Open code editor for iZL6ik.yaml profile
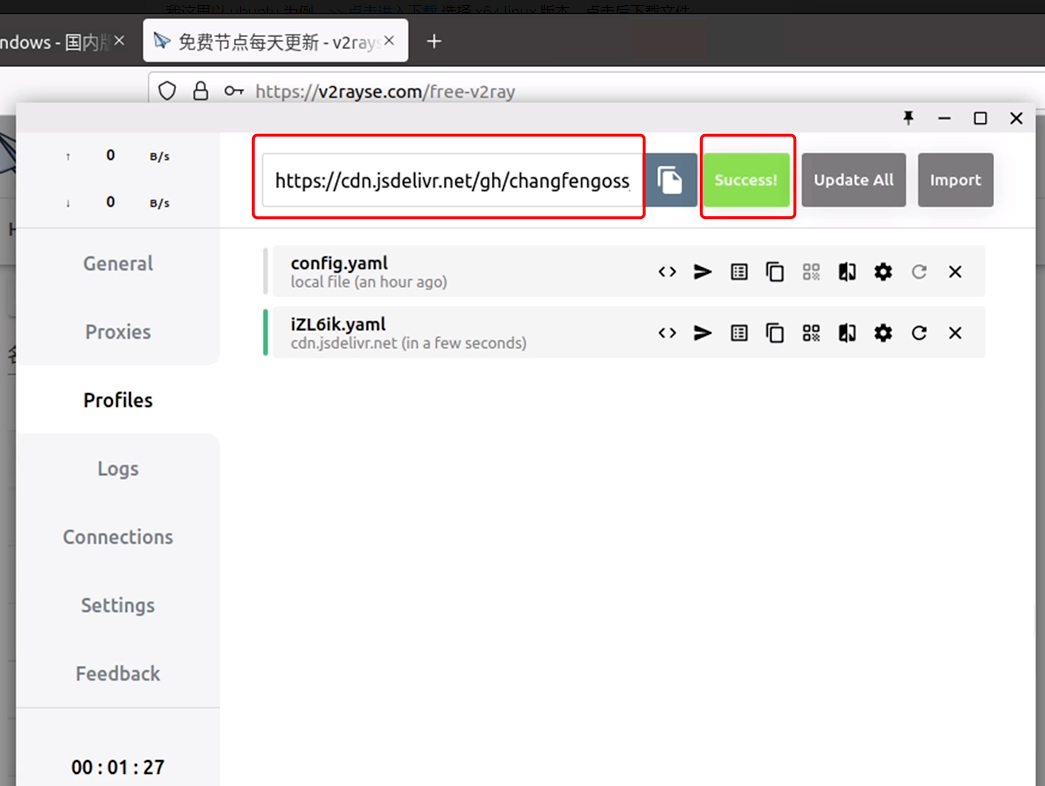Viewport: 1045px width, 786px height. (667, 333)
